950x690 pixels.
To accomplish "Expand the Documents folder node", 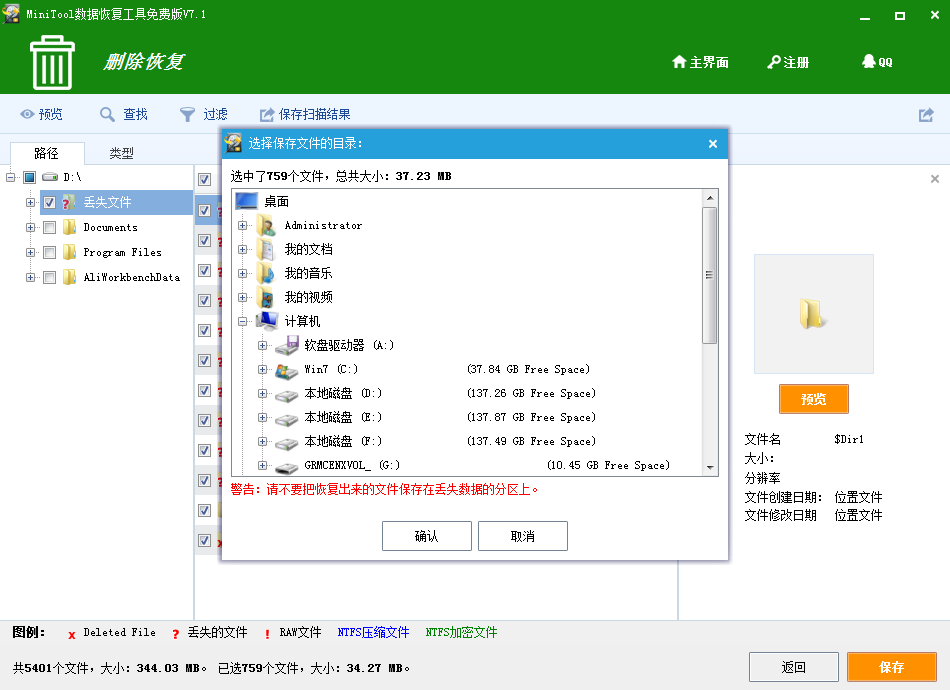I will [30, 227].
